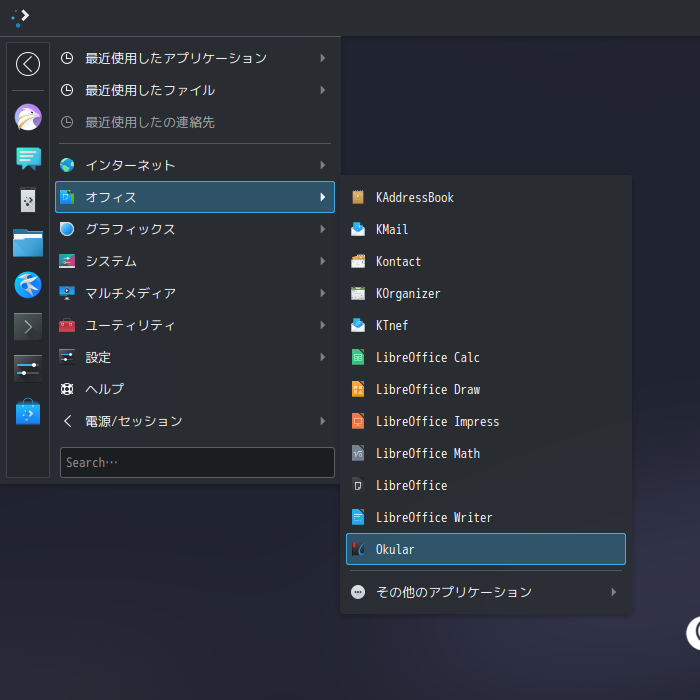Click the back arrow circle in sidebar
Image resolution: width=700 pixels, height=700 pixels.
coord(28,64)
